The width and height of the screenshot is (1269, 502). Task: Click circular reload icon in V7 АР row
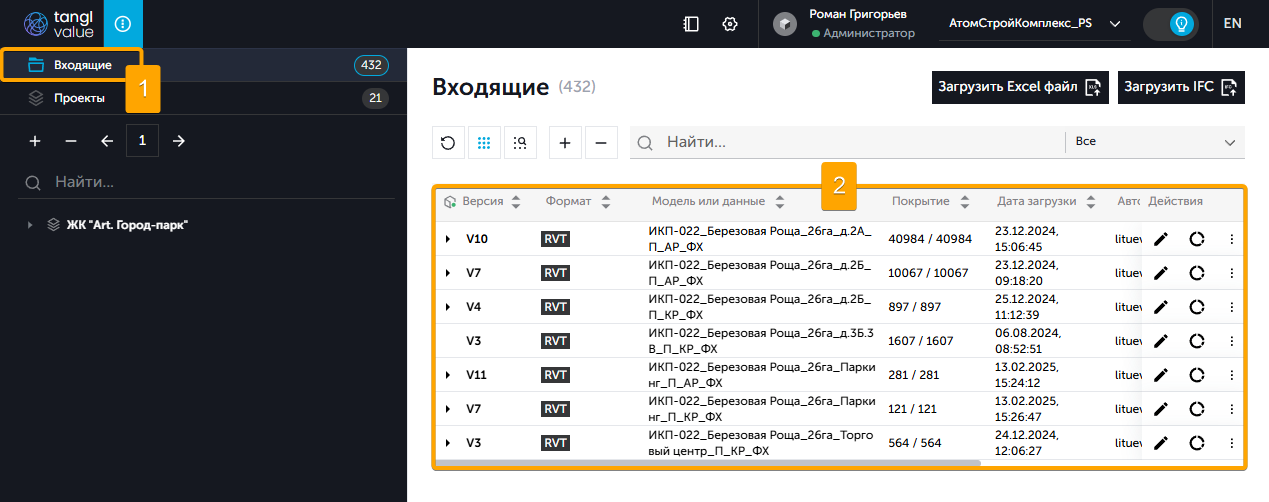pyautogui.click(x=1196, y=273)
